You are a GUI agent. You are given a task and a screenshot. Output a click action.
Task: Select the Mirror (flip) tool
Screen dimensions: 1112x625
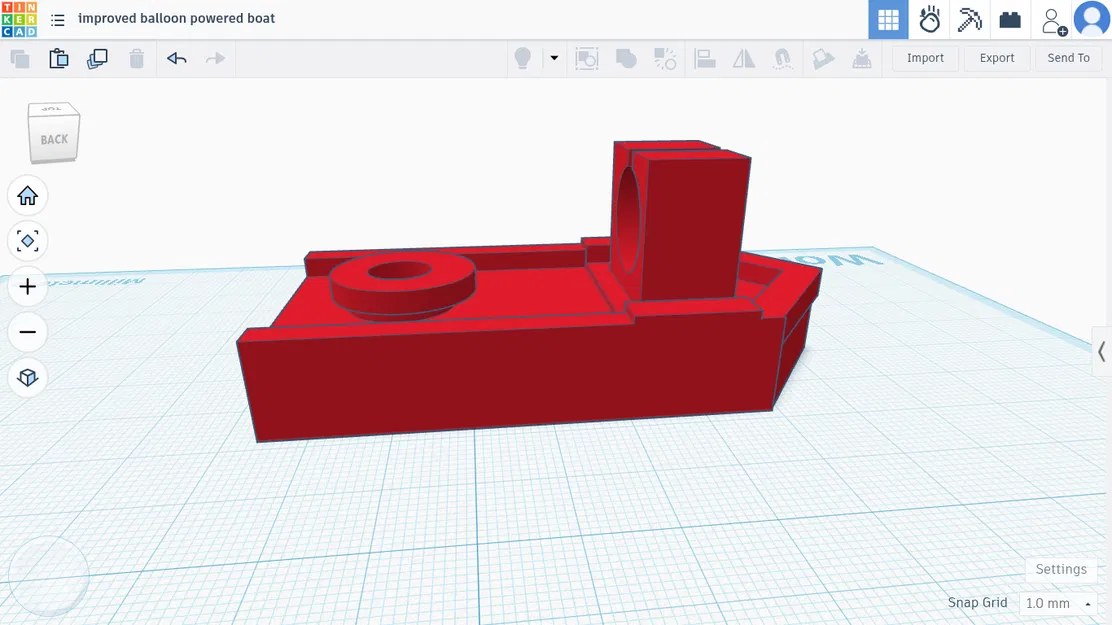(743, 58)
